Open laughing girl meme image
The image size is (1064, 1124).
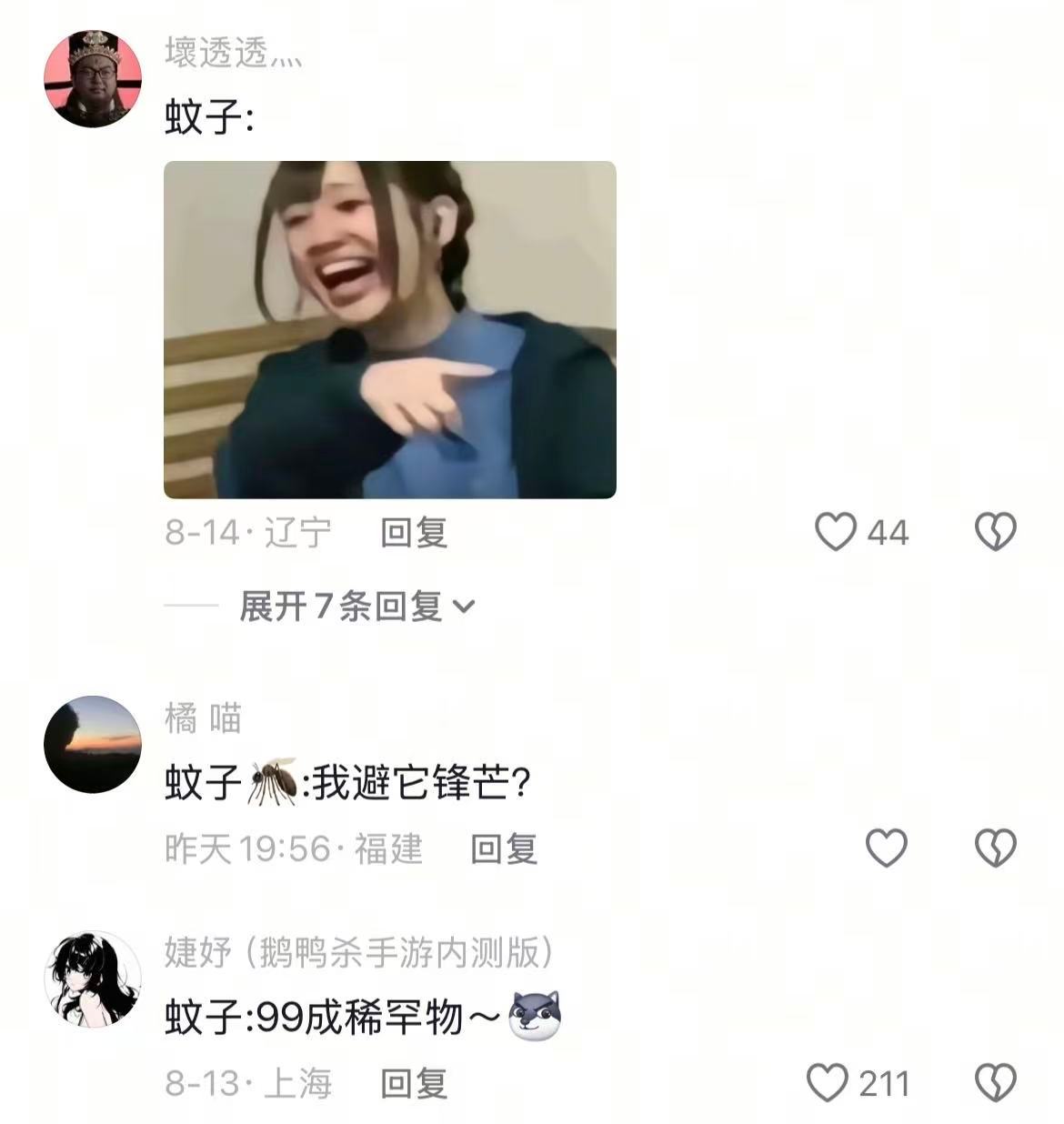390,329
